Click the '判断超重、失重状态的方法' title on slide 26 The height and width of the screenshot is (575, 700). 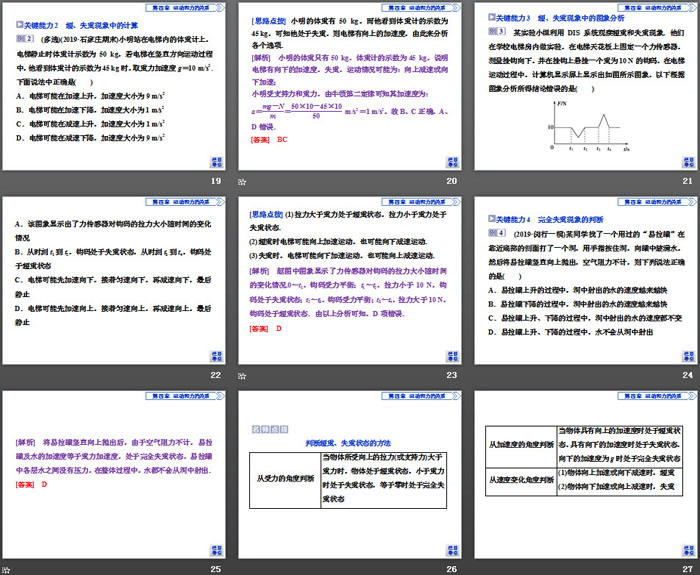click(x=348, y=443)
